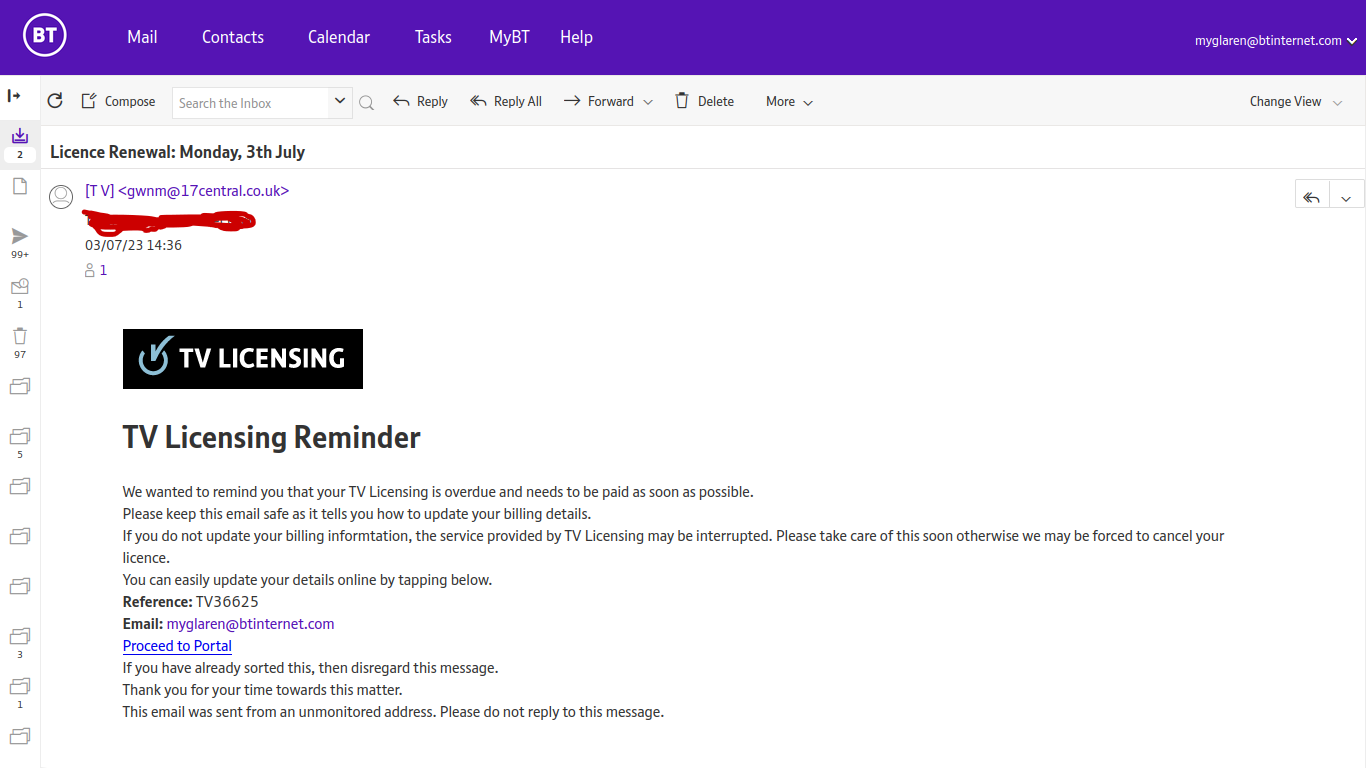Open the Change View dropdown
The height and width of the screenshot is (768, 1366).
(1295, 102)
